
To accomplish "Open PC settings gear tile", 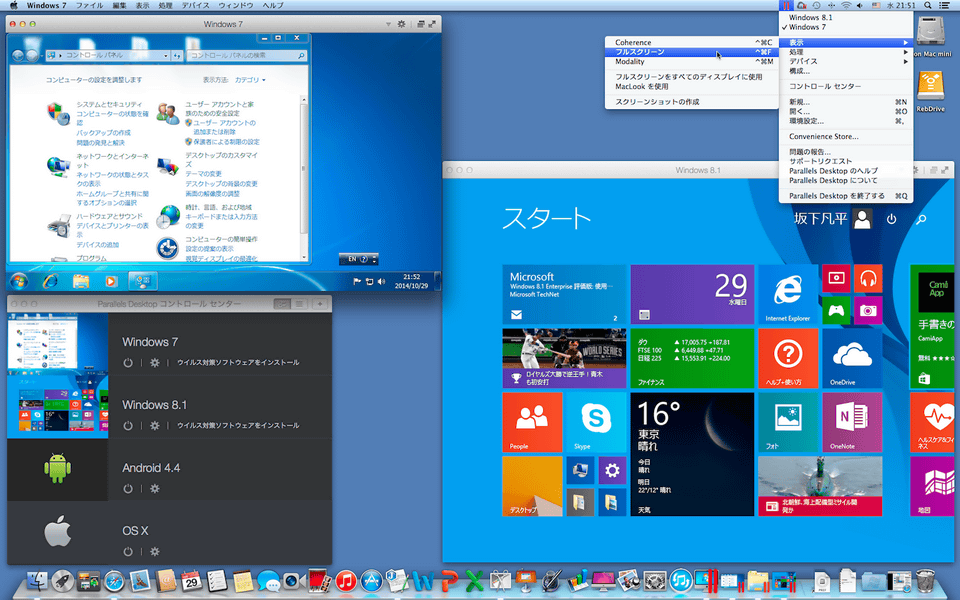I will (x=612, y=470).
